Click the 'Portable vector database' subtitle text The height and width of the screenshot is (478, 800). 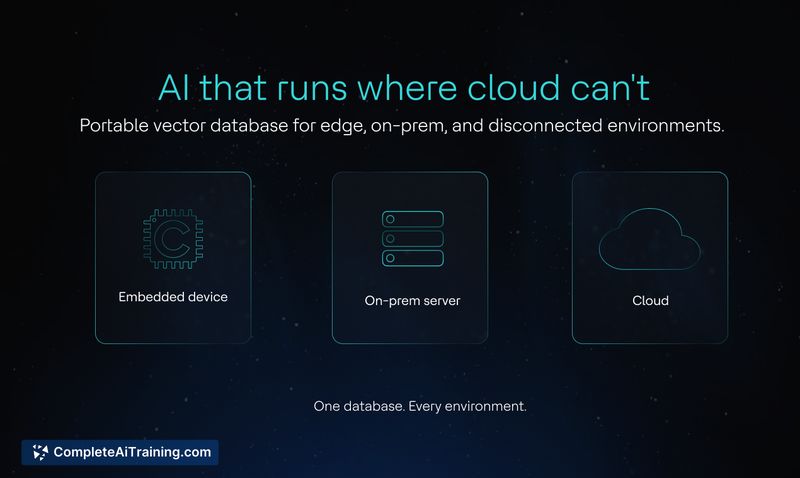402,126
